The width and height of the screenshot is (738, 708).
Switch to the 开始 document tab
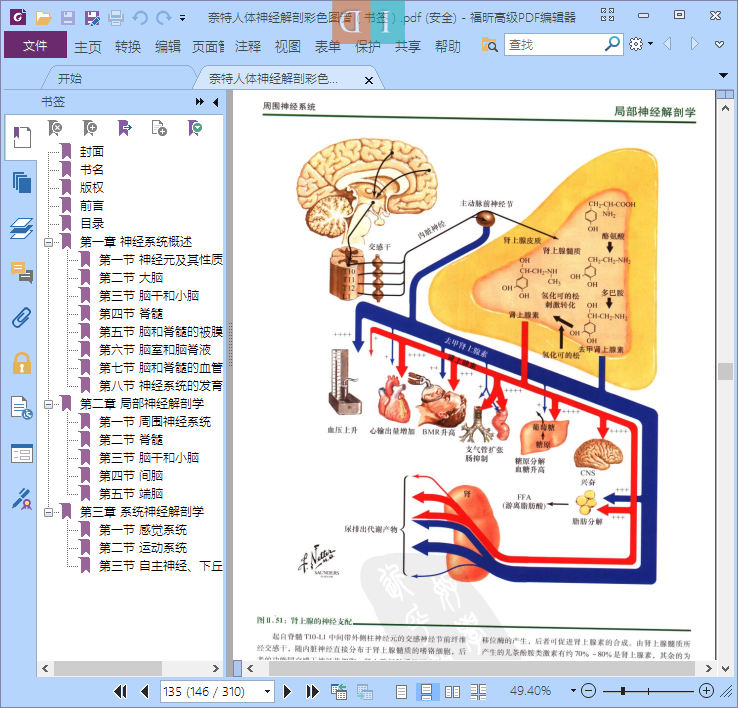coord(70,78)
